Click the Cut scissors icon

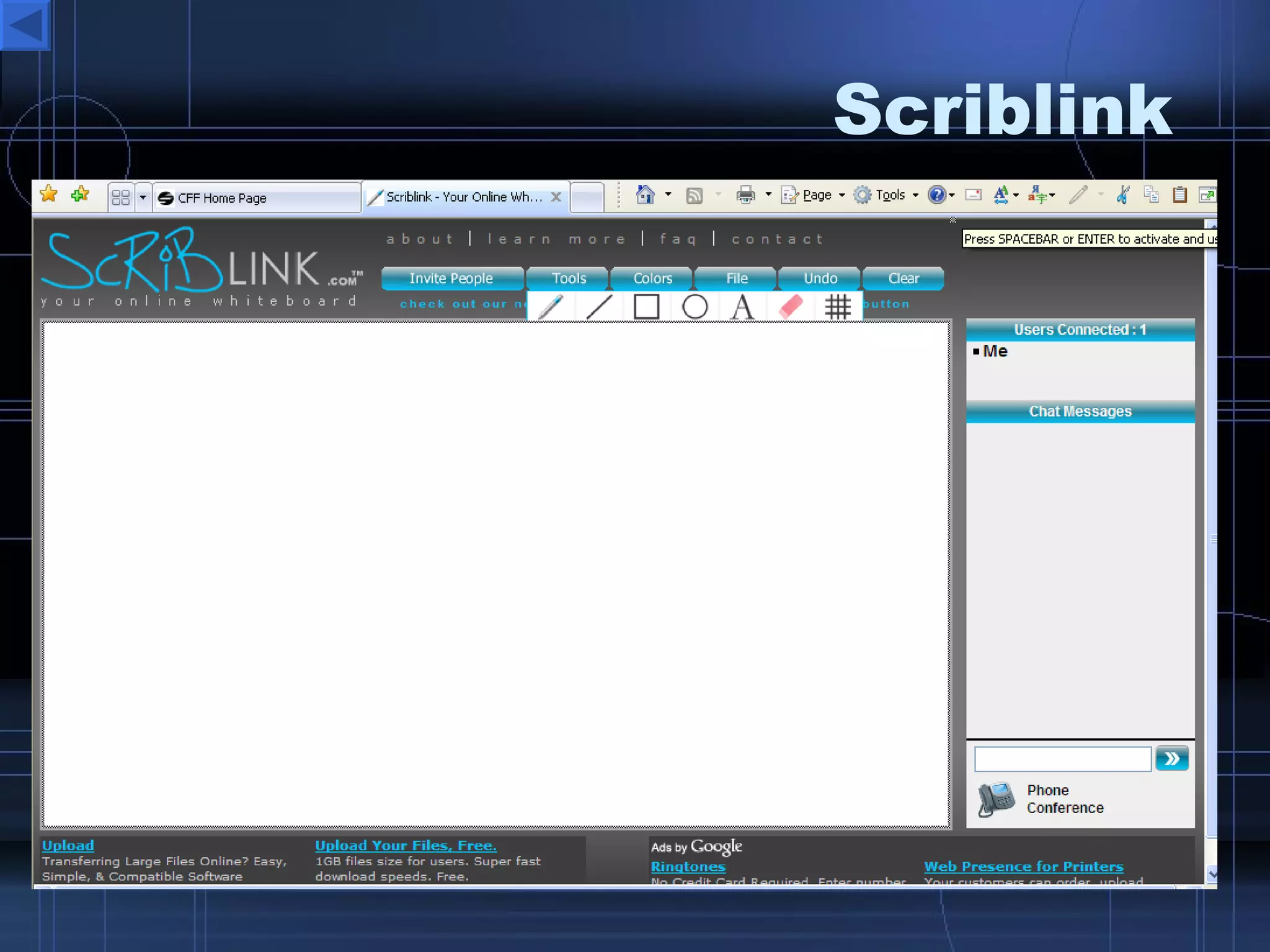[1123, 195]
